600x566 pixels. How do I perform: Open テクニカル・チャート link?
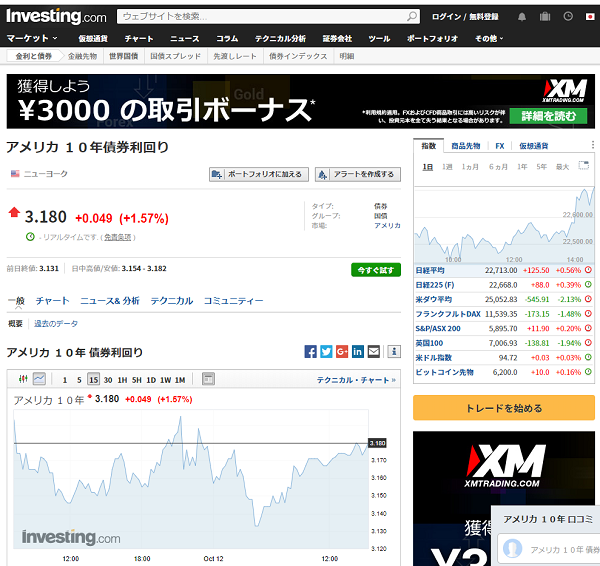pos(356,380)
